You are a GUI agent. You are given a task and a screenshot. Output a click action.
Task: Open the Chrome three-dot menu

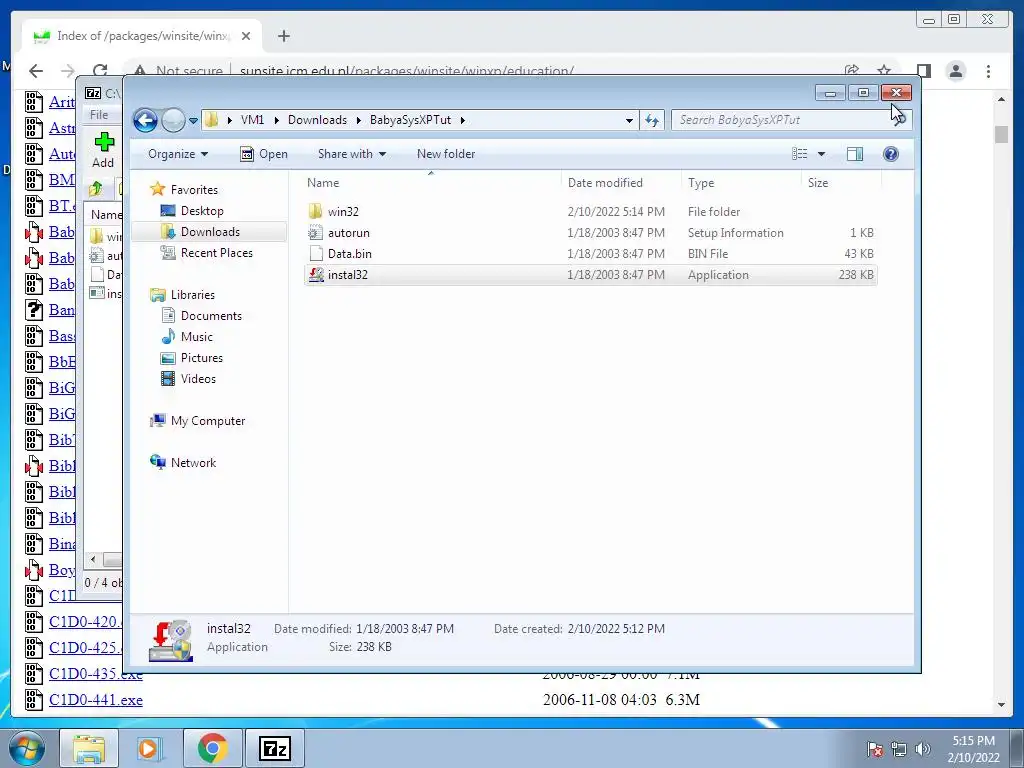(989, 71)
